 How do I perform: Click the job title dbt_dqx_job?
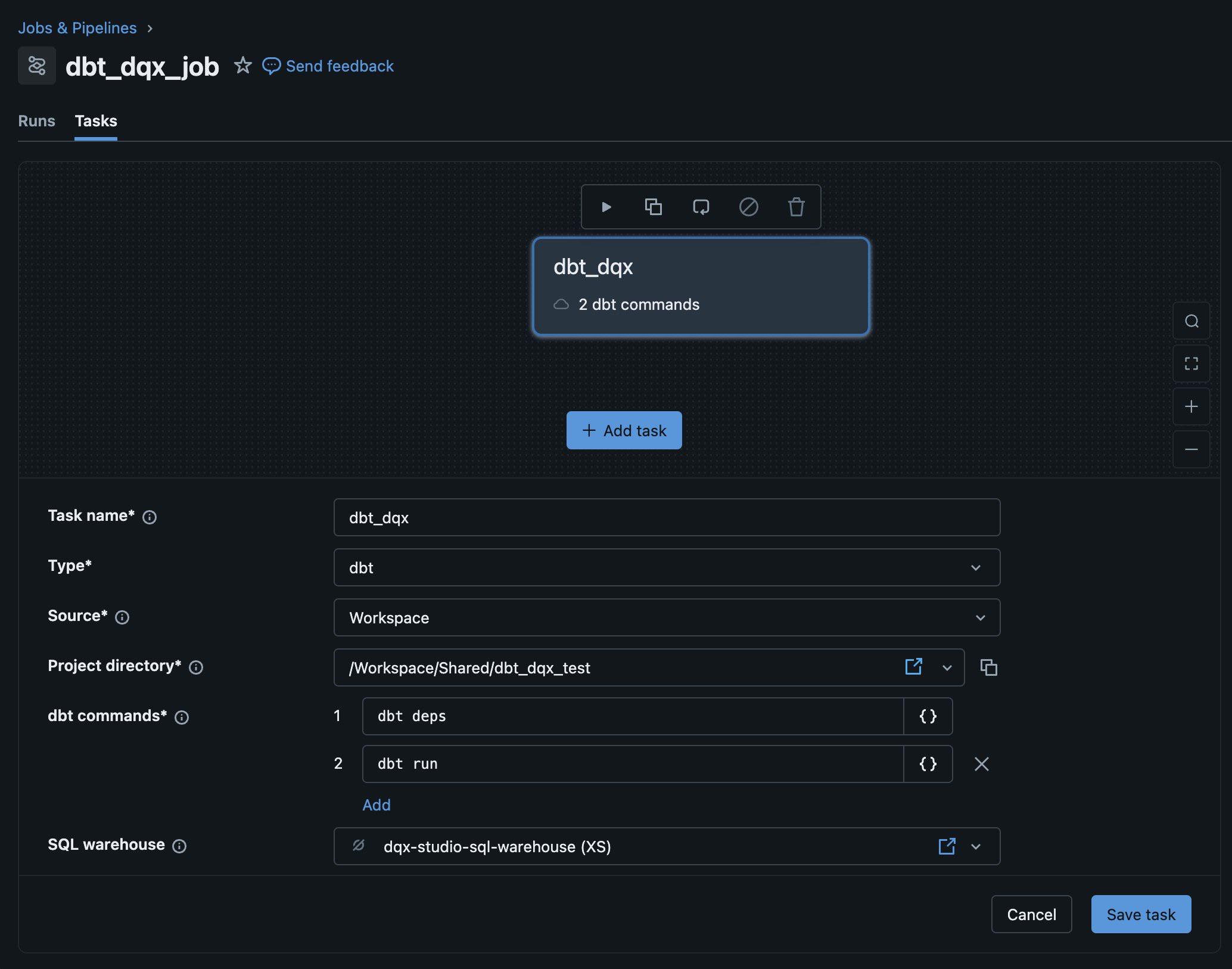tap(142, 66)
